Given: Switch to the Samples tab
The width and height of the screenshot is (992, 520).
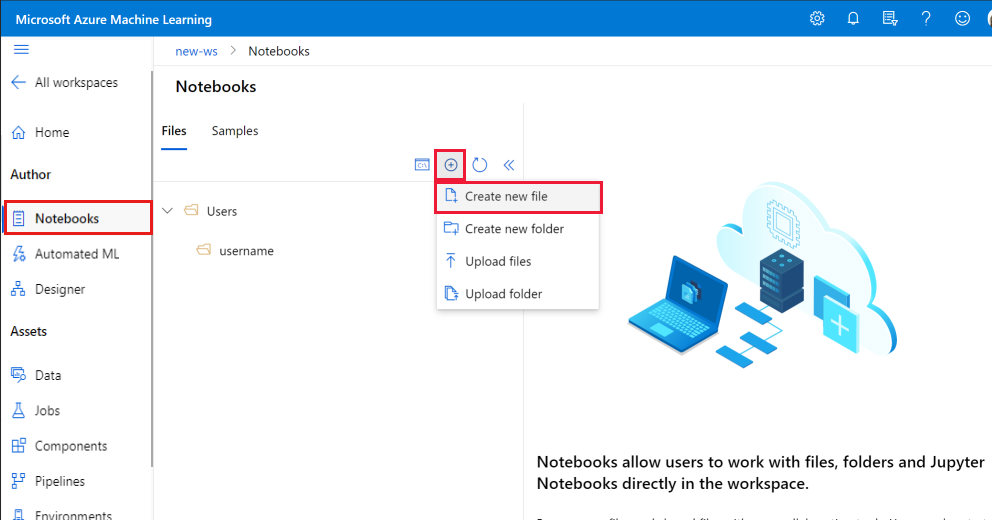Looking at the screenshot, I should click(235, 131).
